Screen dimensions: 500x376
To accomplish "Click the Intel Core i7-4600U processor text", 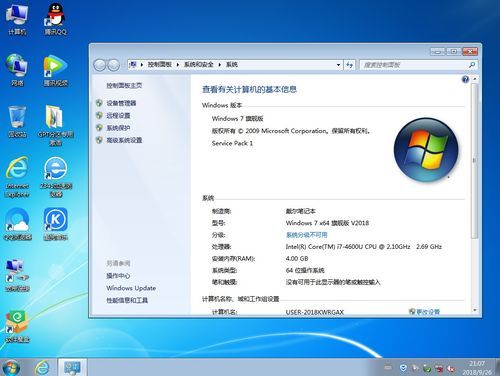I will 364,246.
